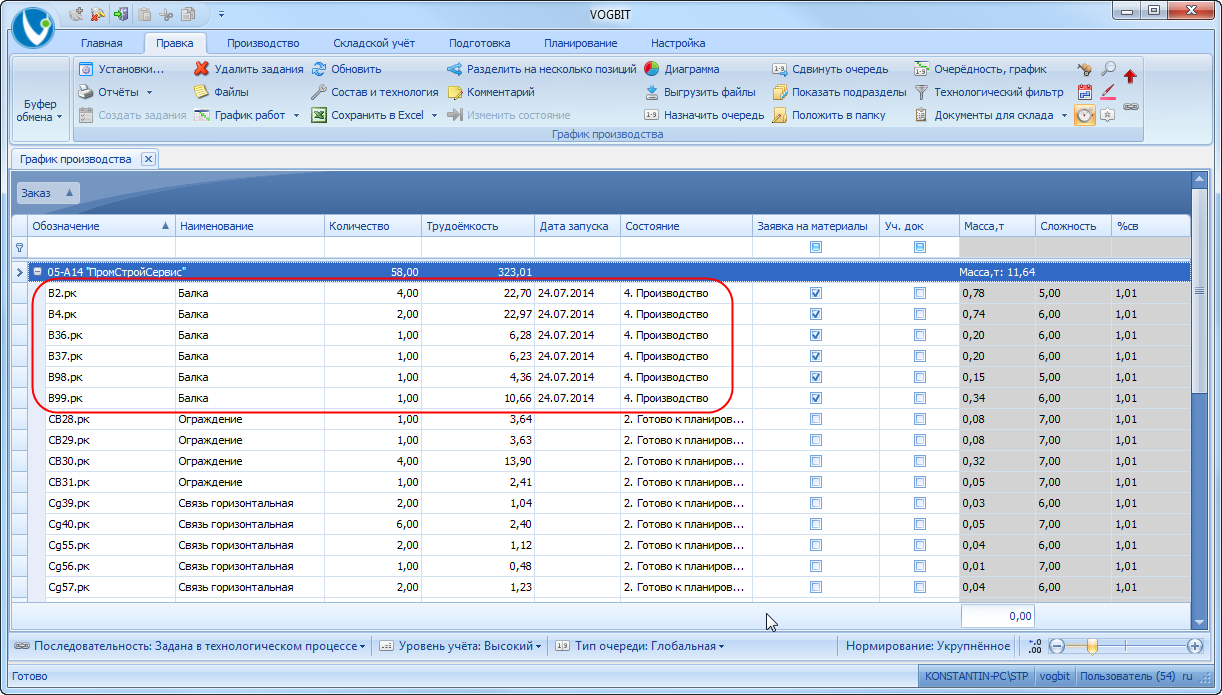Open Тип очереди: Глобальная dropdown
The width and height of the screenshot is (1222, 695).
(x=639, y=646)
